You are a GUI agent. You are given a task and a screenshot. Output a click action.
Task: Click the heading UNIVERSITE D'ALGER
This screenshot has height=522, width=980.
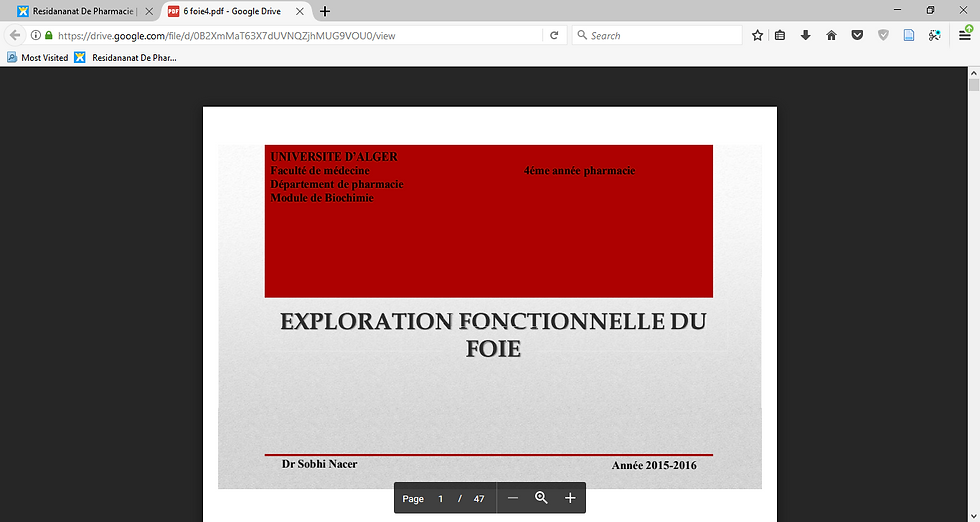point(334,156)
